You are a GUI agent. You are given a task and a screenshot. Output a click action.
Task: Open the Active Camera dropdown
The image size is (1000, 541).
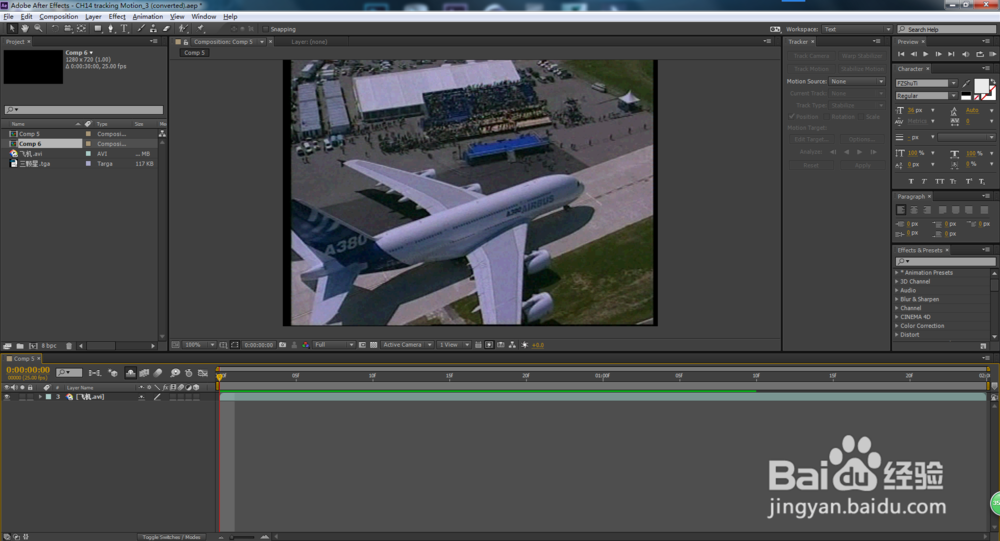pyautogui.click(x=407, y=345)
